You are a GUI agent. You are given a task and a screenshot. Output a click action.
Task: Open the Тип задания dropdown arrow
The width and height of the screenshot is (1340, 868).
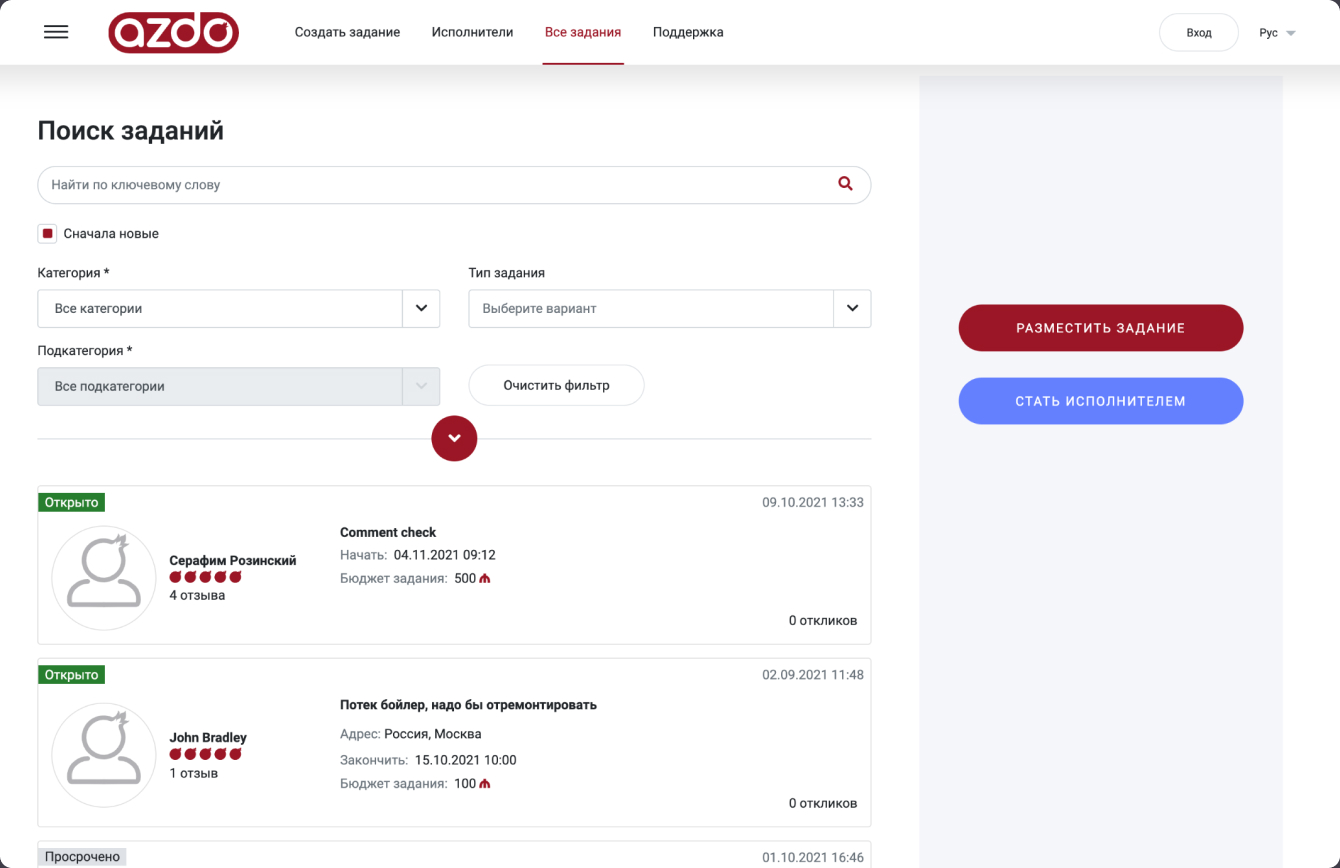[x=852, y=309]
